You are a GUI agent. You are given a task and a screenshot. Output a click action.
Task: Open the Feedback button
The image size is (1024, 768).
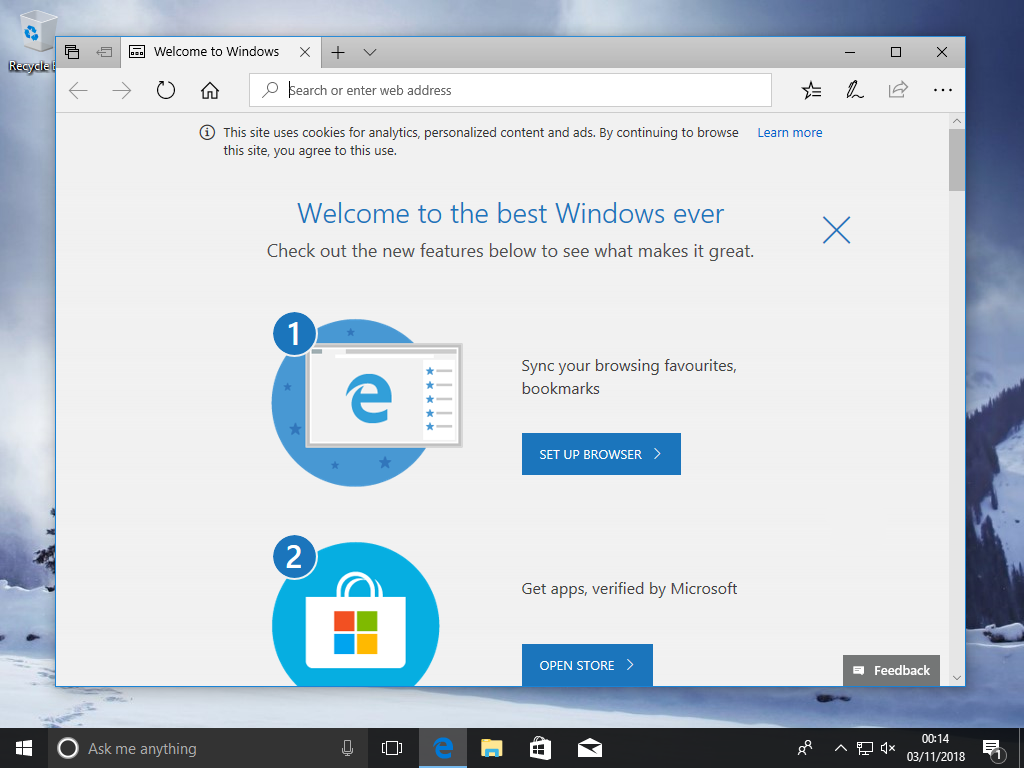tap(891, 670)
